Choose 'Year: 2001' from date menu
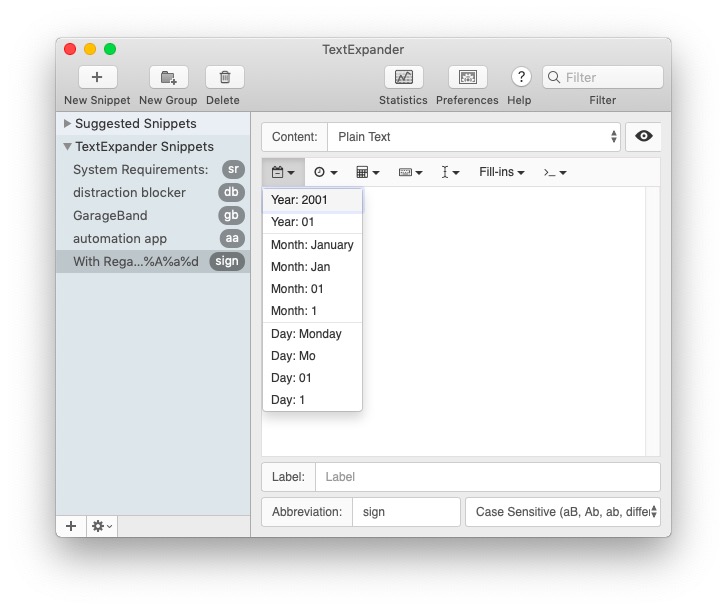This screenshot has width=727, height=611. [312, 200]
